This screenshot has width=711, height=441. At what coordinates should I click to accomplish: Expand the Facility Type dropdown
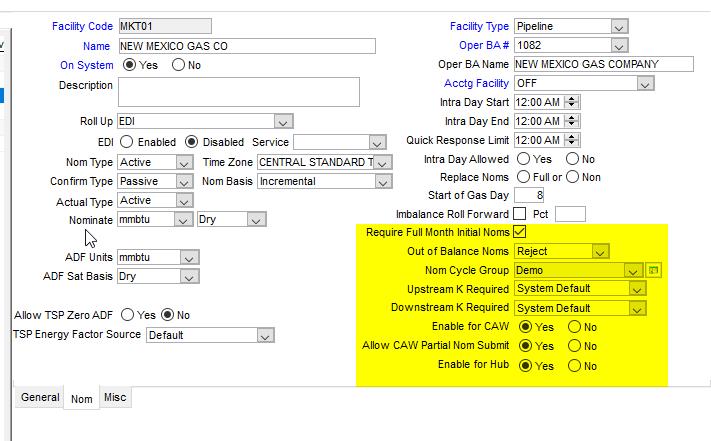tap(618, 27)
